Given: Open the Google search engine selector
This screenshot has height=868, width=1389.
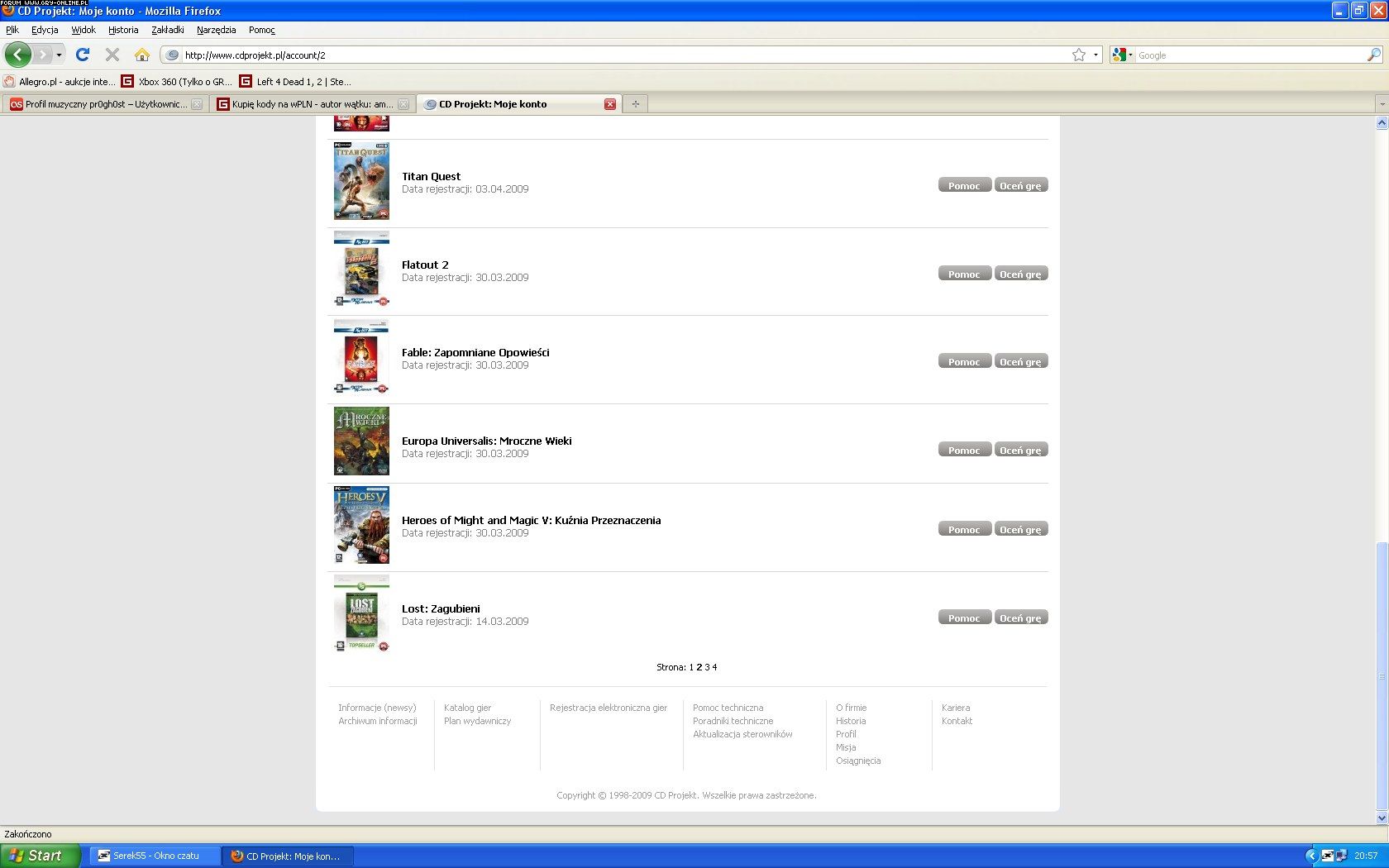Looking at the screenshot, I should point(1123,55).
